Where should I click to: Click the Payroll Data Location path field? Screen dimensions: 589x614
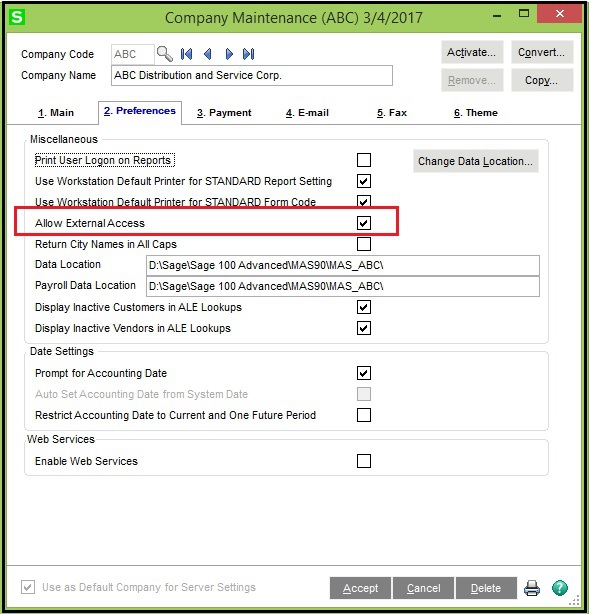pos(343,287)
